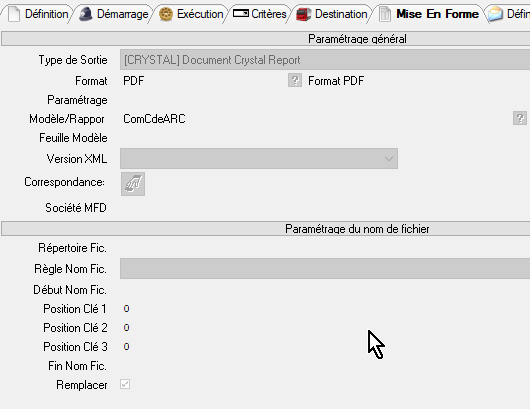
Task: Click the field icon on Critères tab
Action: [241, 14]
